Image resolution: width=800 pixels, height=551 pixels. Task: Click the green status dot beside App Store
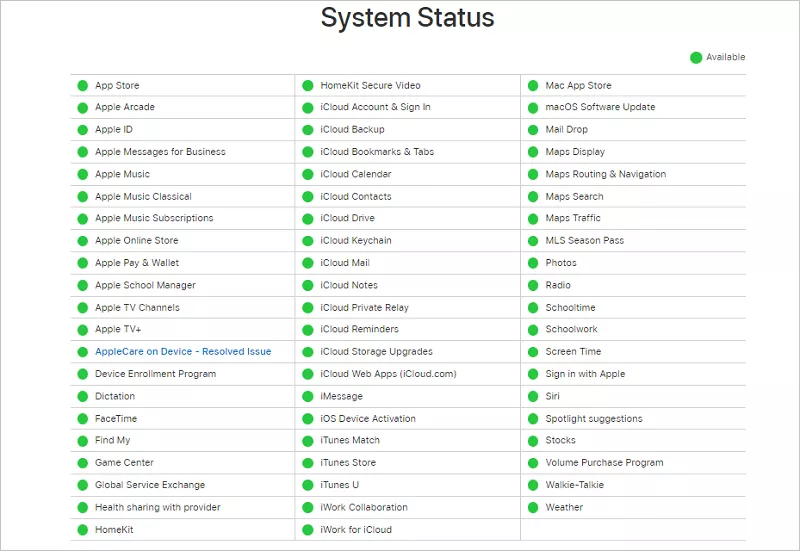83,85
